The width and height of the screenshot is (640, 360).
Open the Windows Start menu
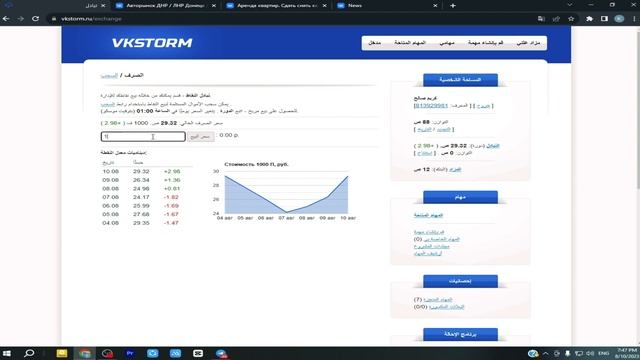(6, 353)
